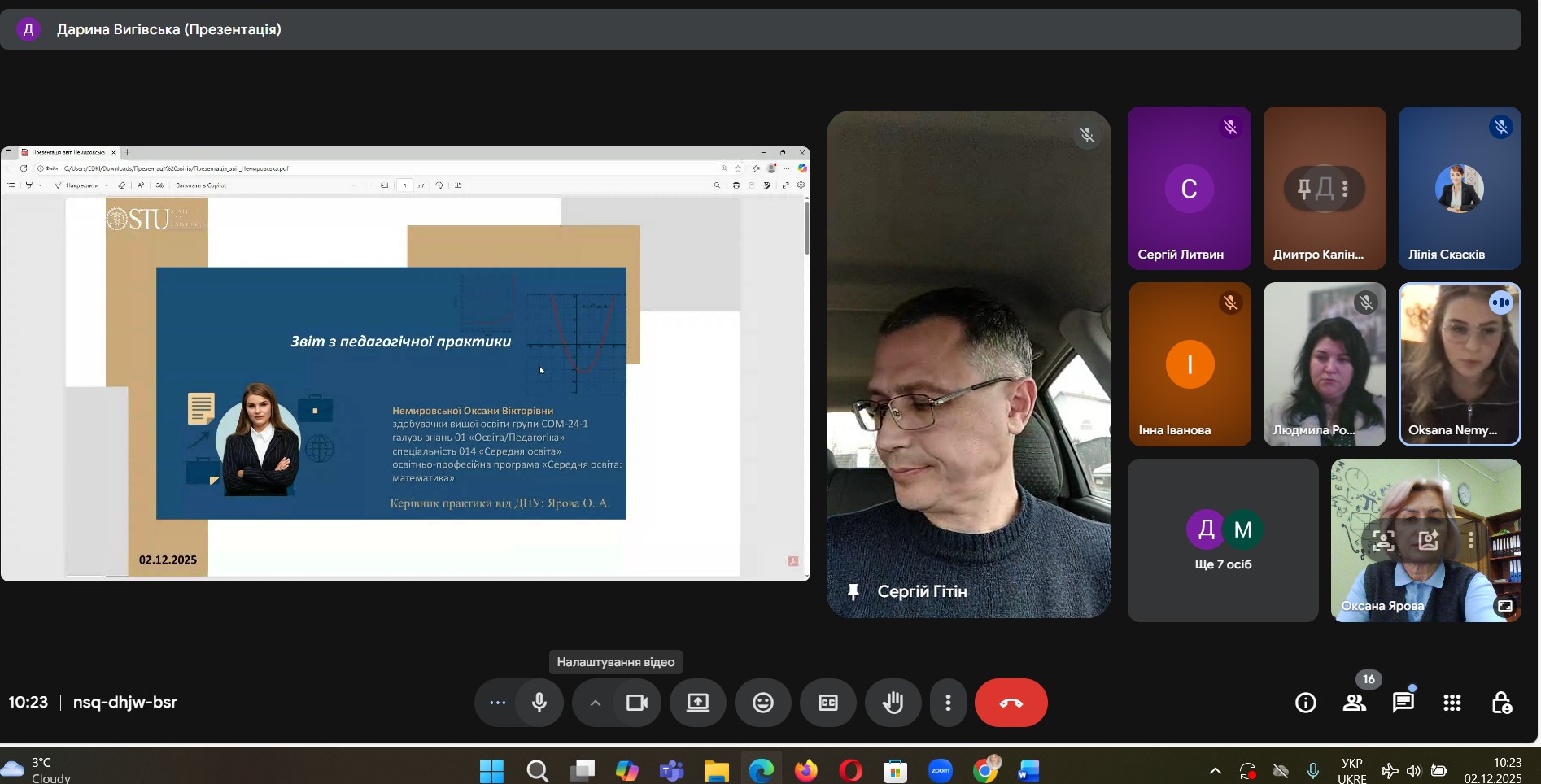Raise your hand in the meeting
Image resolution: width=1541 pixels, height=784 pixels.
pos(893,703)
